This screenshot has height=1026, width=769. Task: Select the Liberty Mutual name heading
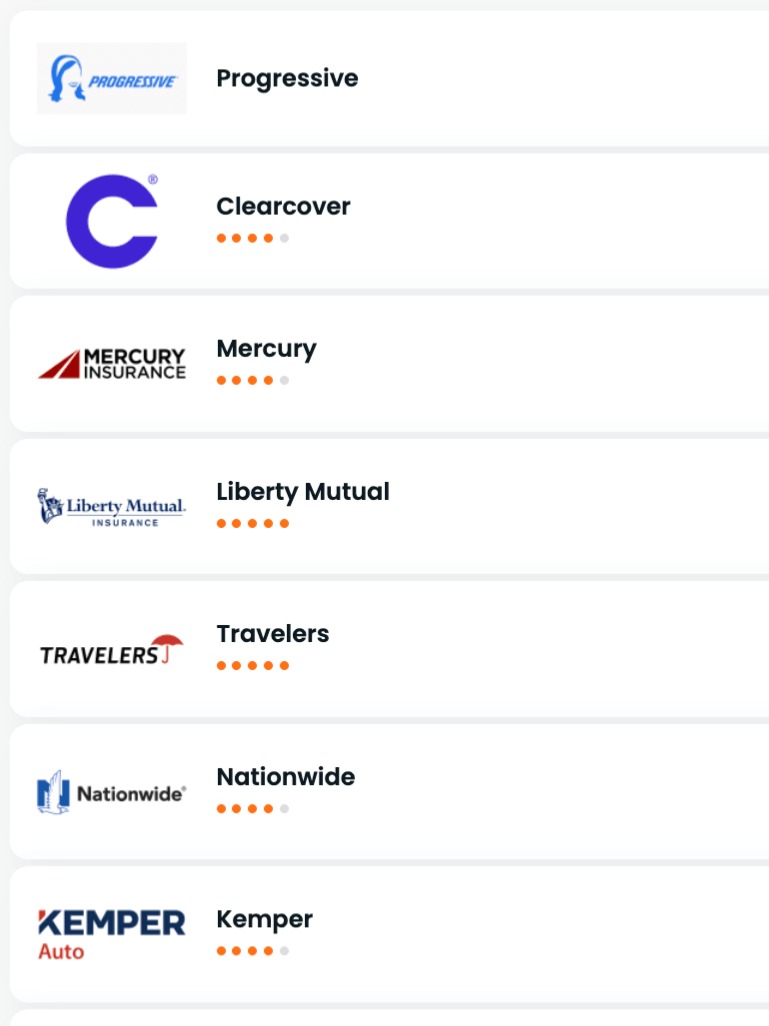(303, 491)
